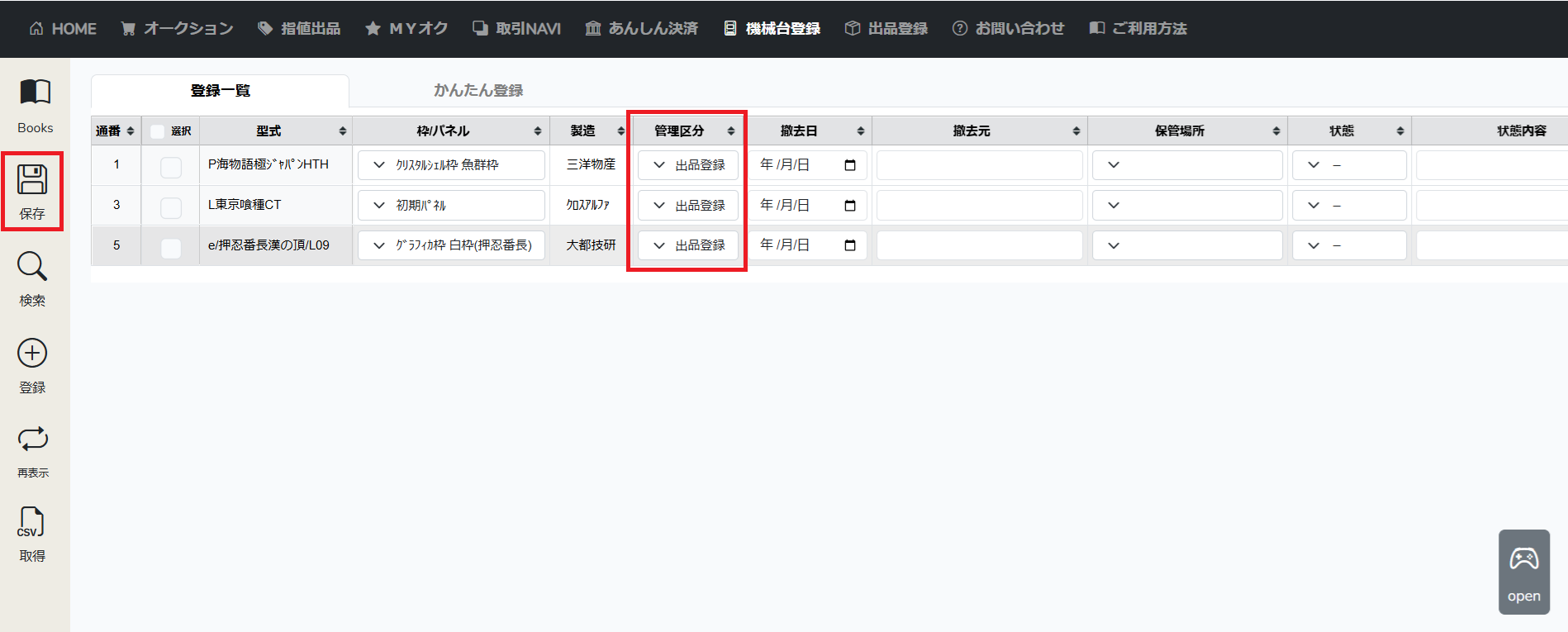Image resolution: width=1568 pixels, height=632 pixels.
Task: Sort by 型式 column arrows
Action: click(x=343, y=131)
